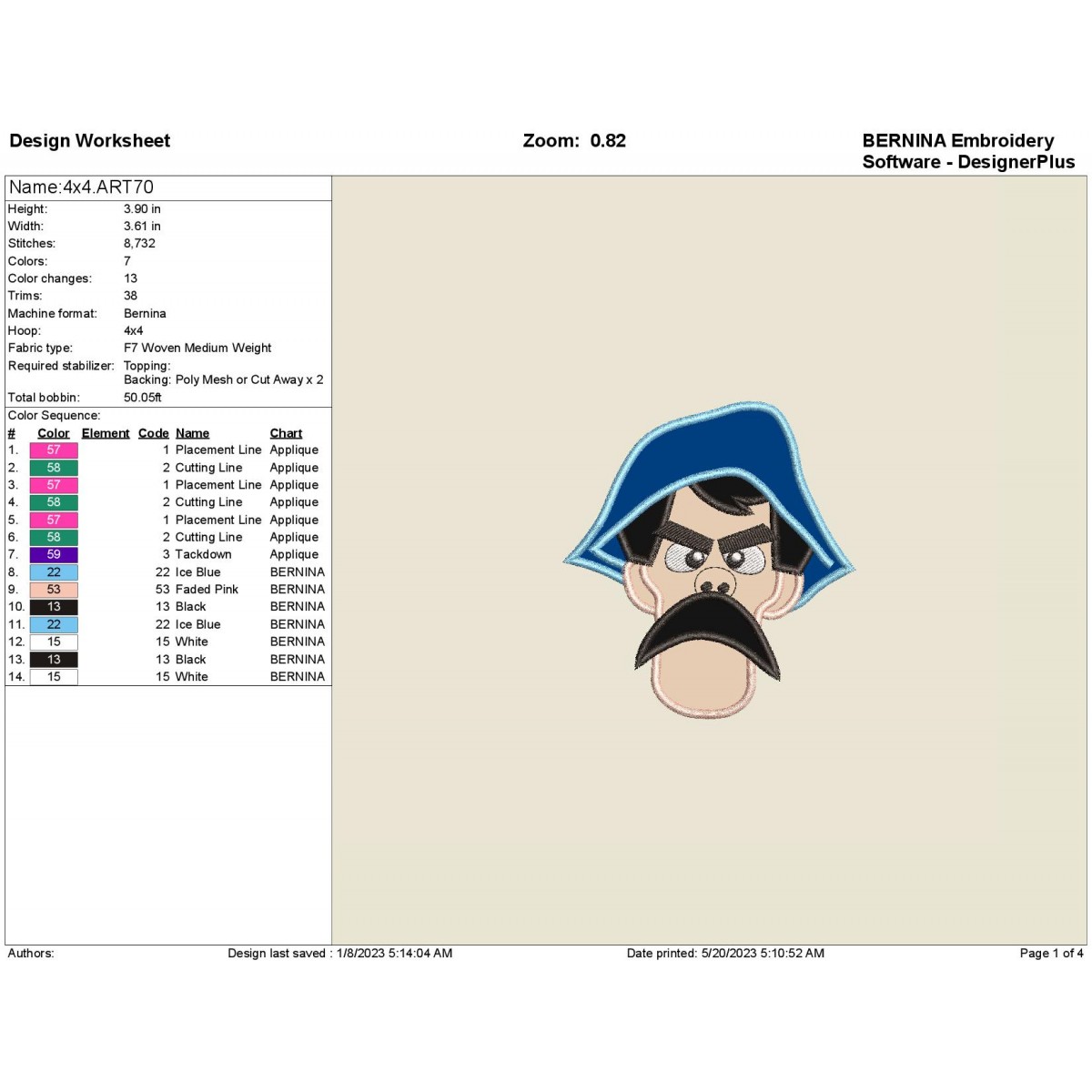Screen dimensions: 1092x1092
Task: Click 'Design last saved' timestamp text
Action: pos(339,953)
